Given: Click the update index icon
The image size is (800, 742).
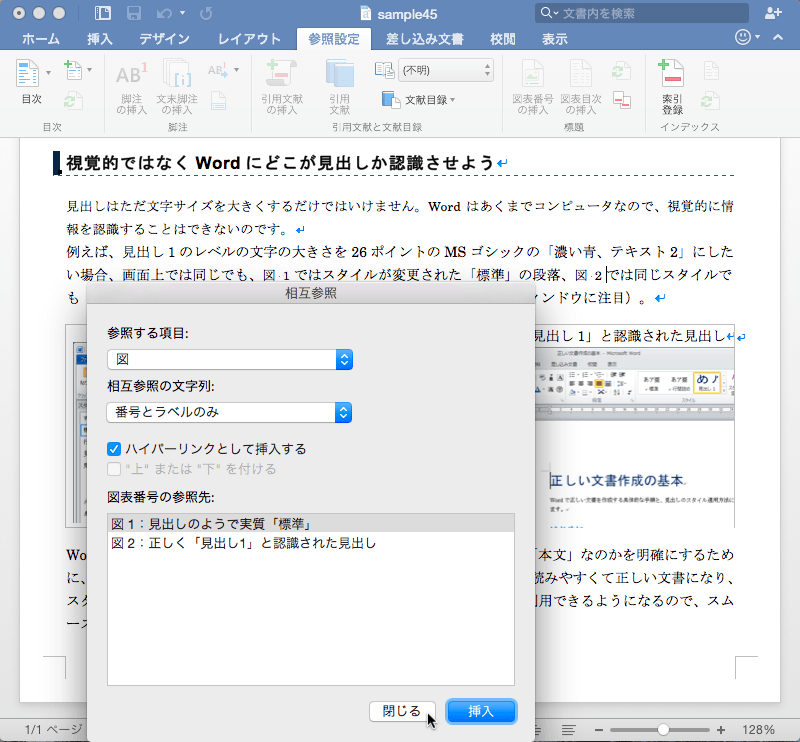Looking at the screenshot, I should (710, 101).
